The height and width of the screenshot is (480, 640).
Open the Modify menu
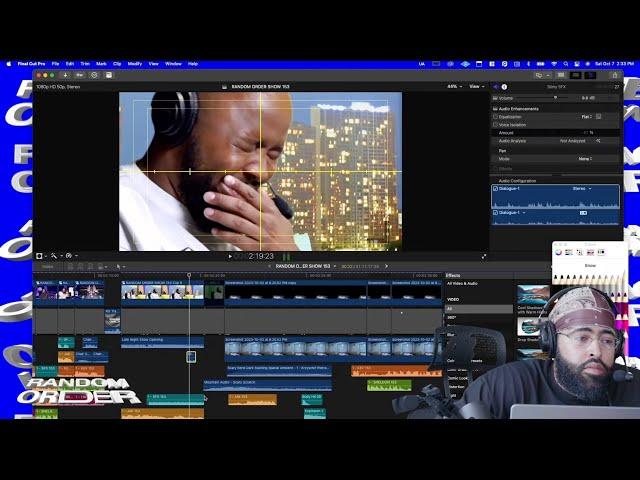coord(134,63)
